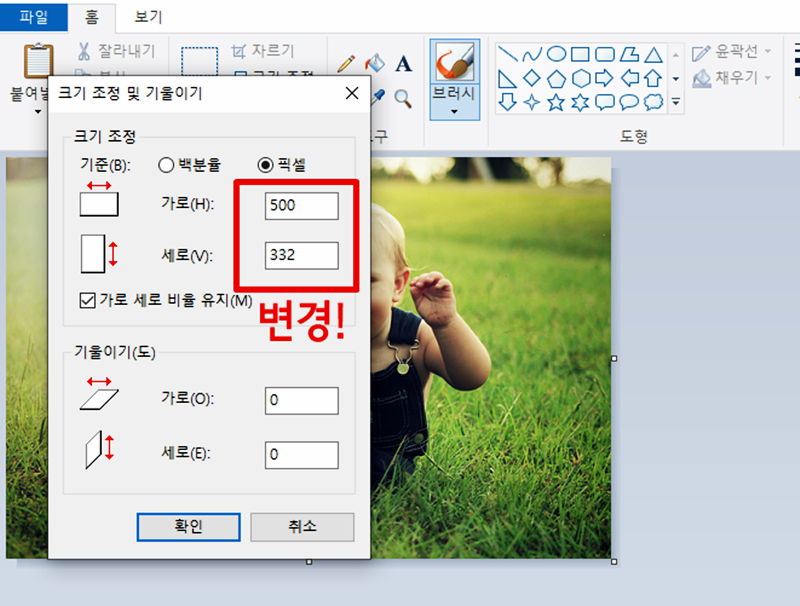Screen dimensions: 800x606
Task: Select the Brush tool icon
Action: tap(454, 61)
